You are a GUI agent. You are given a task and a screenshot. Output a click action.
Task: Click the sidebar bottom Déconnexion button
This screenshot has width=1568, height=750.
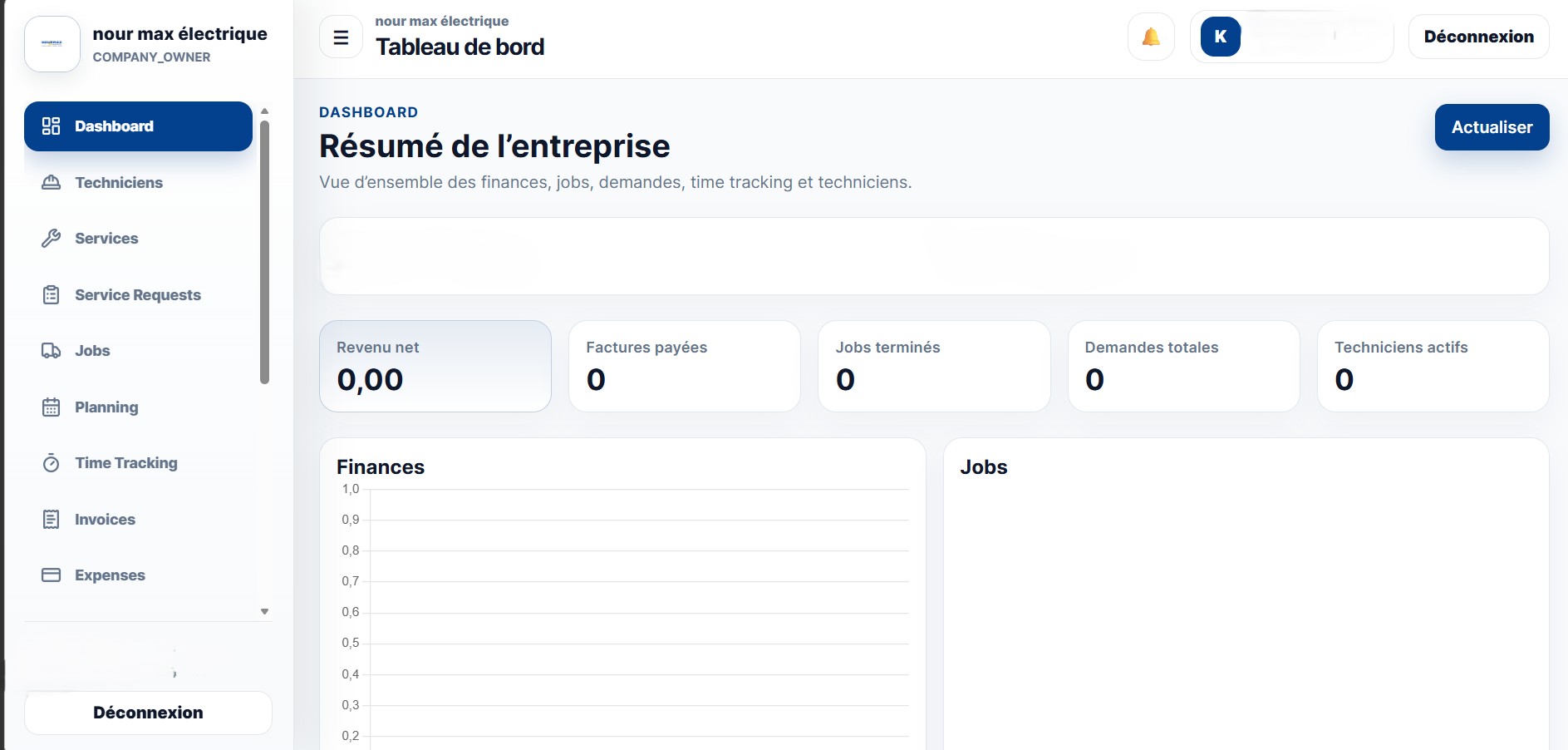pyautogui.click(x=148, y=713)
